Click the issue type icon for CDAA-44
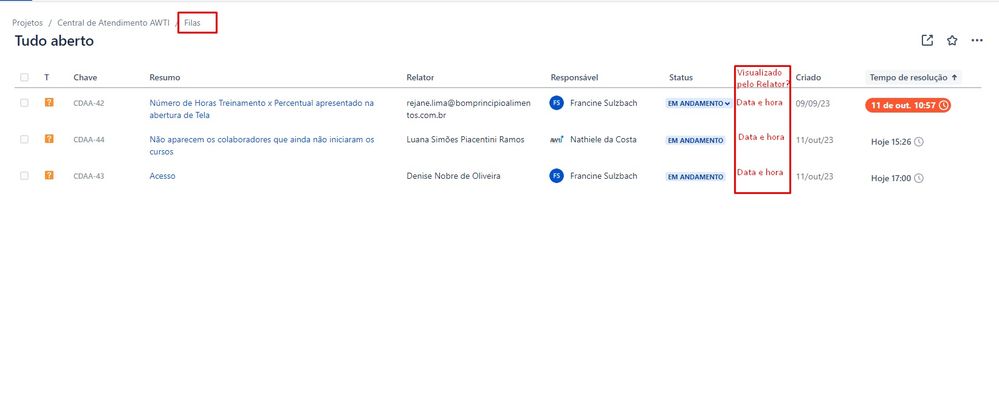 [49, 139]
